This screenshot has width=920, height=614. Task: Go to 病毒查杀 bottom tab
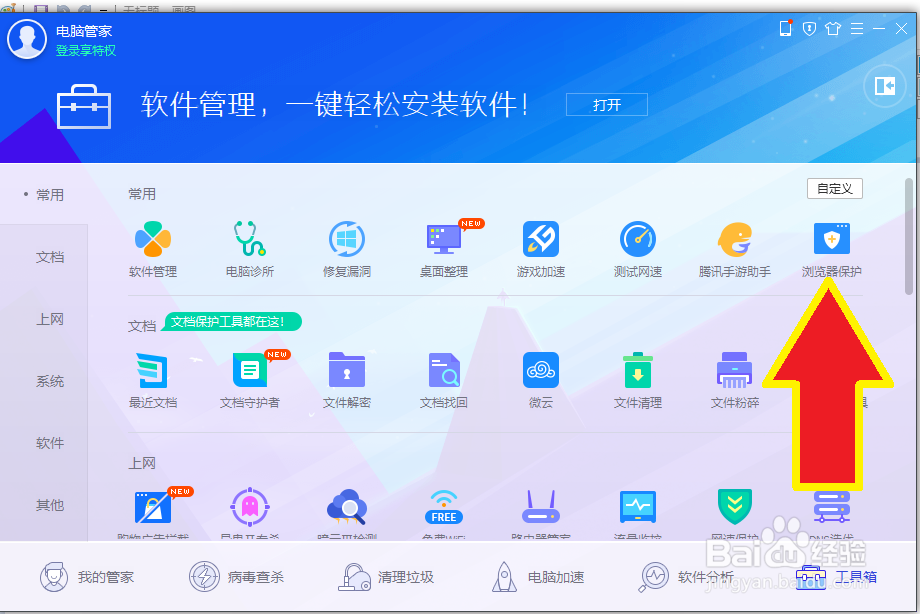(x=236, y=577)
